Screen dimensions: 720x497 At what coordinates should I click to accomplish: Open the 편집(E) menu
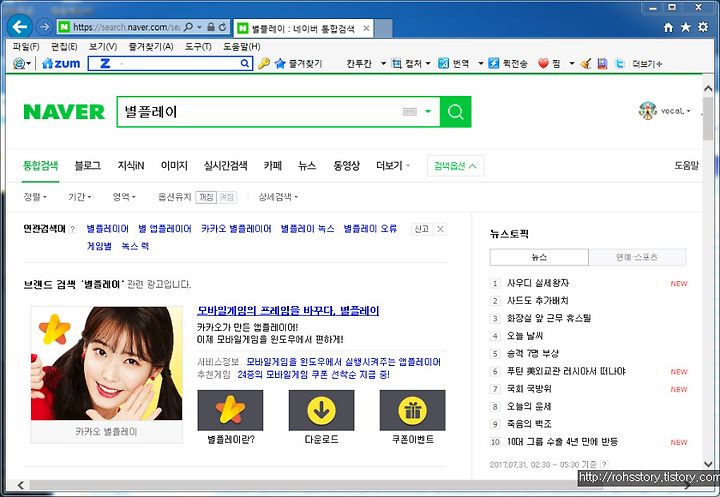(64, 46)
